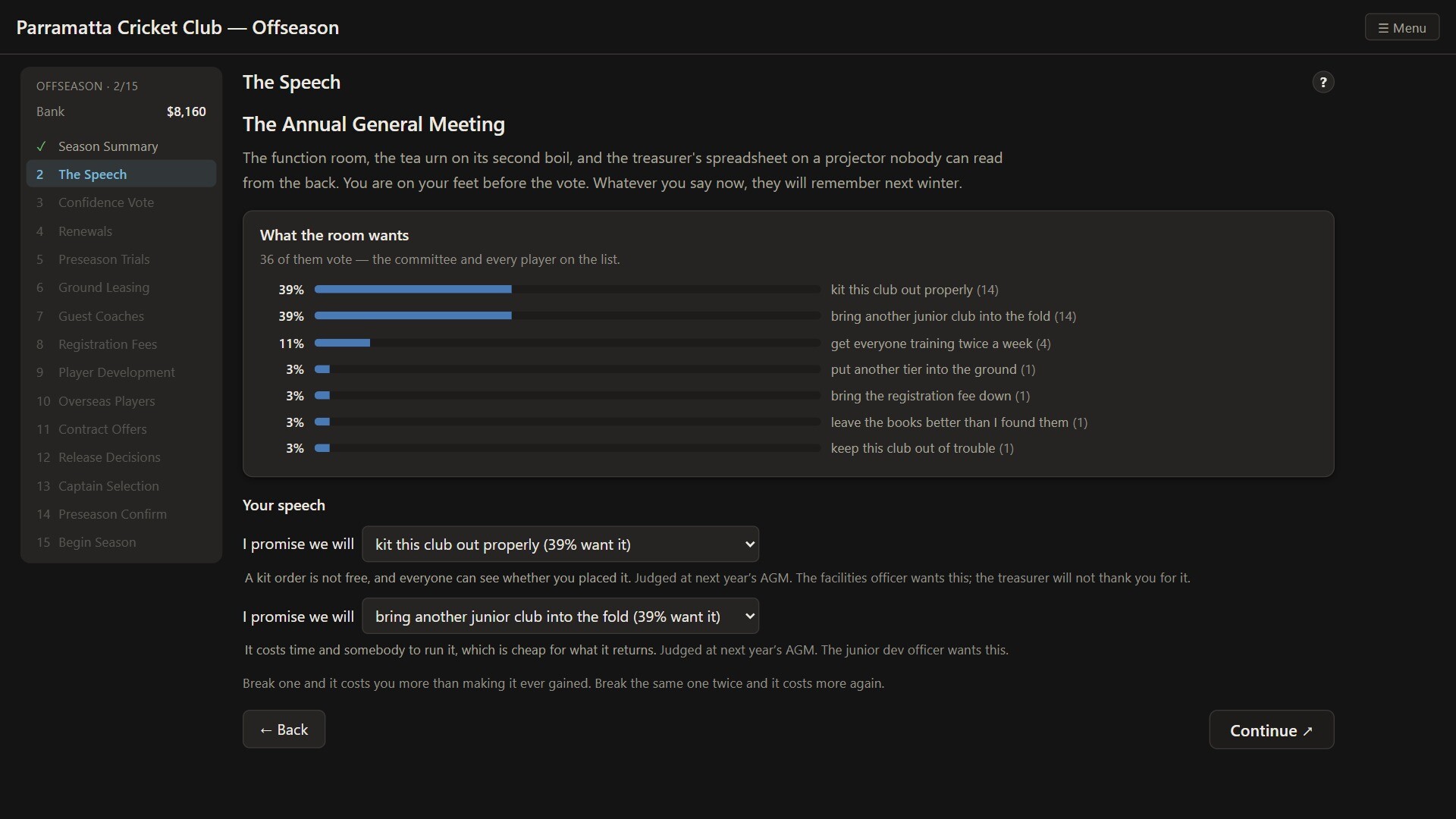The width and height of the screenshot is (1456, 819).
Task: Open the Renewals step
Action: coord(121,231)
